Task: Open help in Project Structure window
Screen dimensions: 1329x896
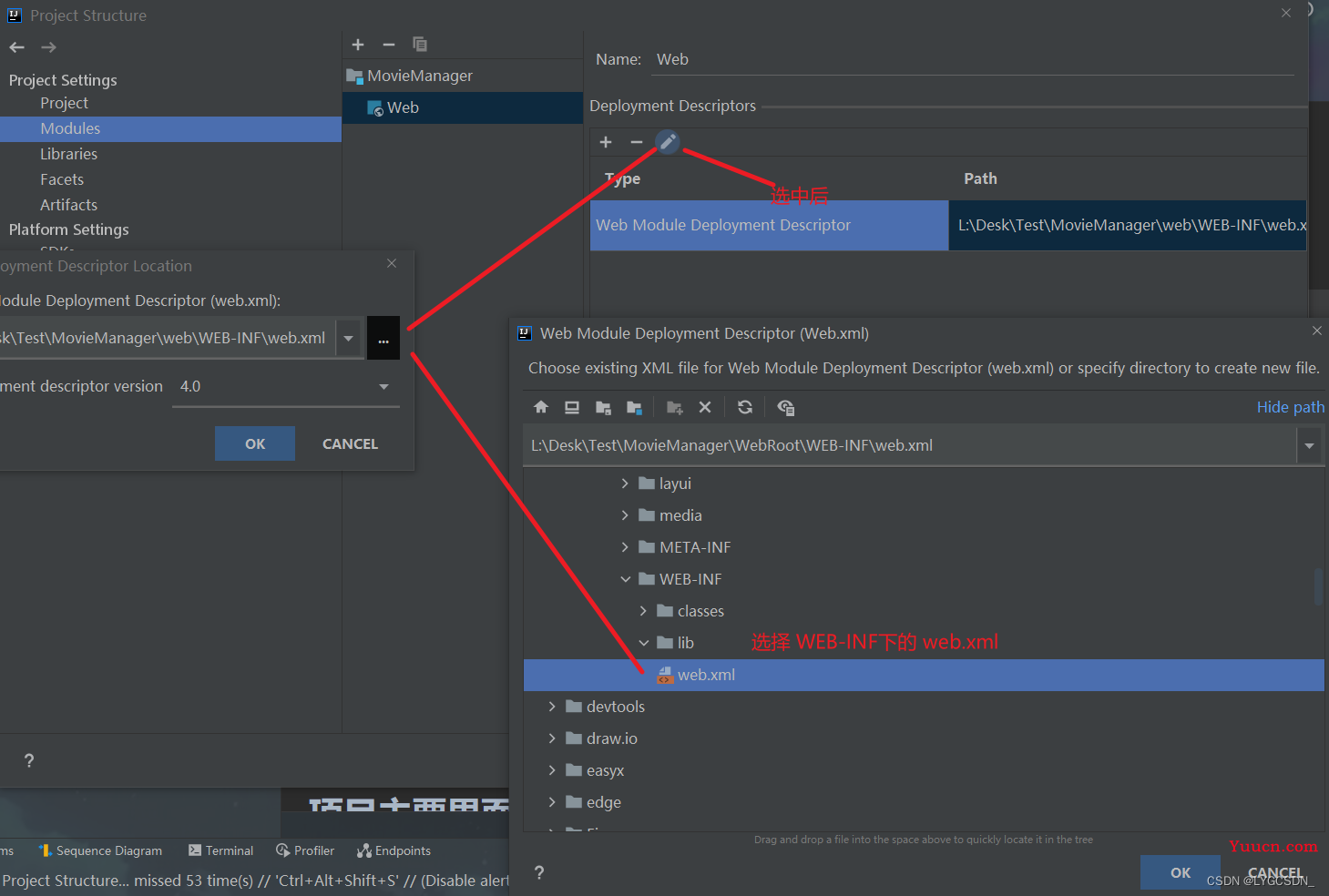Action: pos(29,760)
